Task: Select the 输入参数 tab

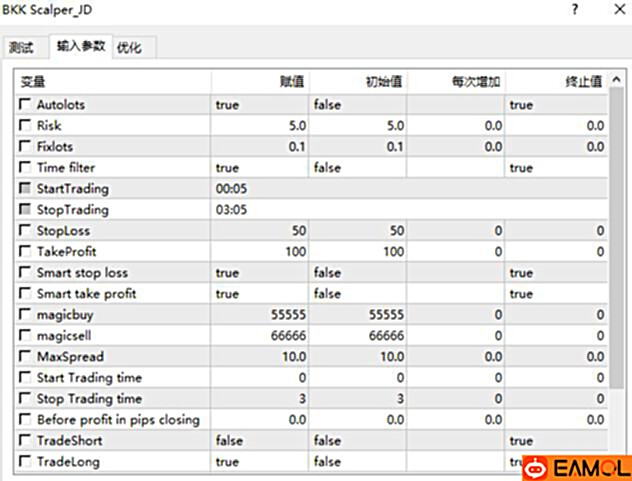Action: coord(80,47)
